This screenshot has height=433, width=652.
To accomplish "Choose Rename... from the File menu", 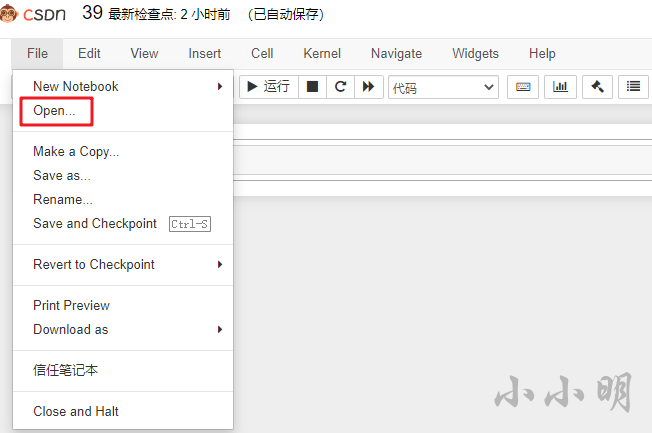I will point(123,200).
